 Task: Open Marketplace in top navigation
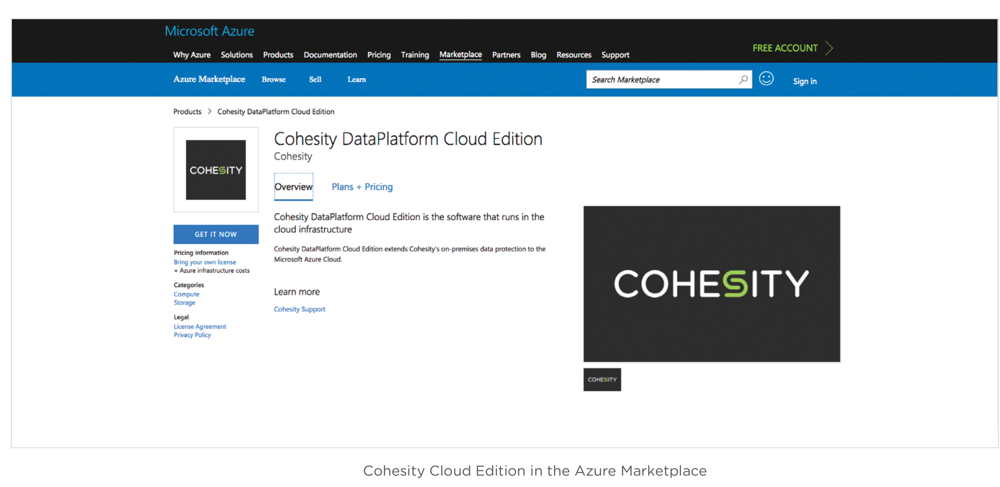click(460, 55)
